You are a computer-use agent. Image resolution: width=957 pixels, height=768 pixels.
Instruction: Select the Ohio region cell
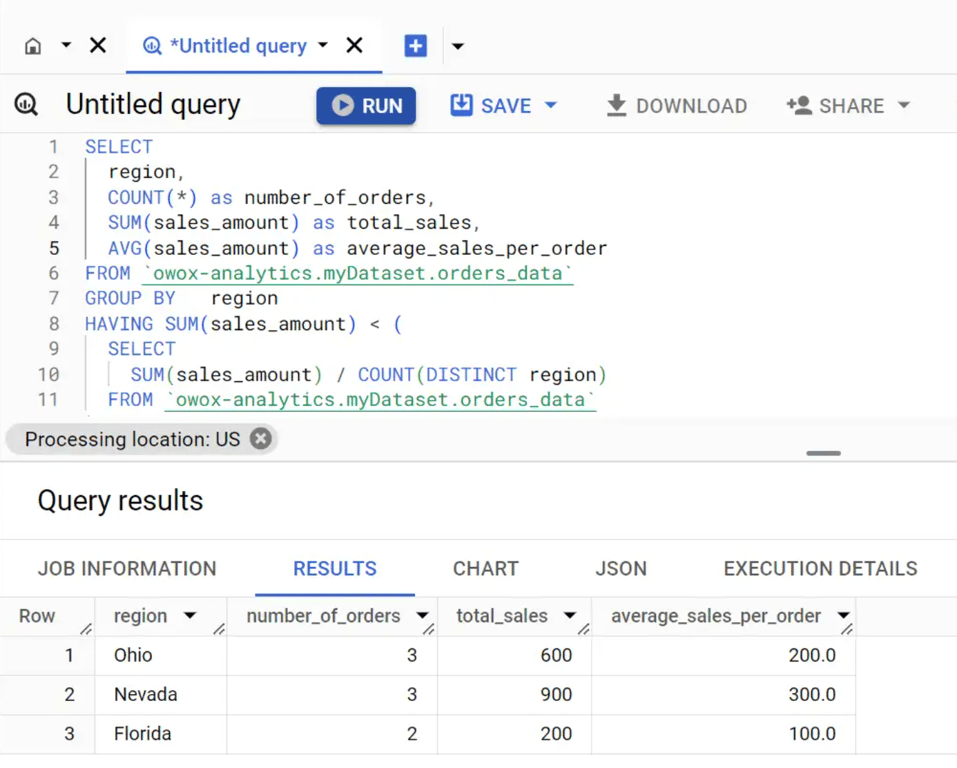pyautogui.click(x=161, y=655)
